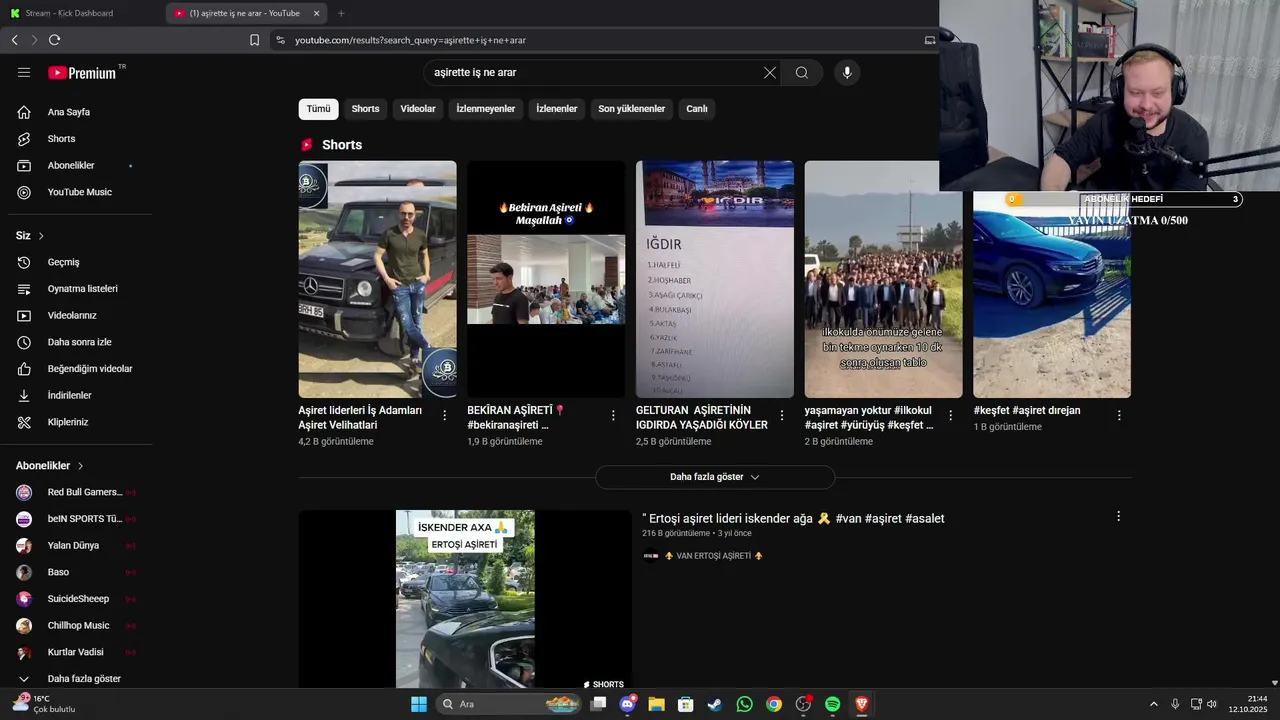Open options for GELTURAN AŞİRETİNİN short
This screenshot has height=720, width=1280.
[782, 415]
